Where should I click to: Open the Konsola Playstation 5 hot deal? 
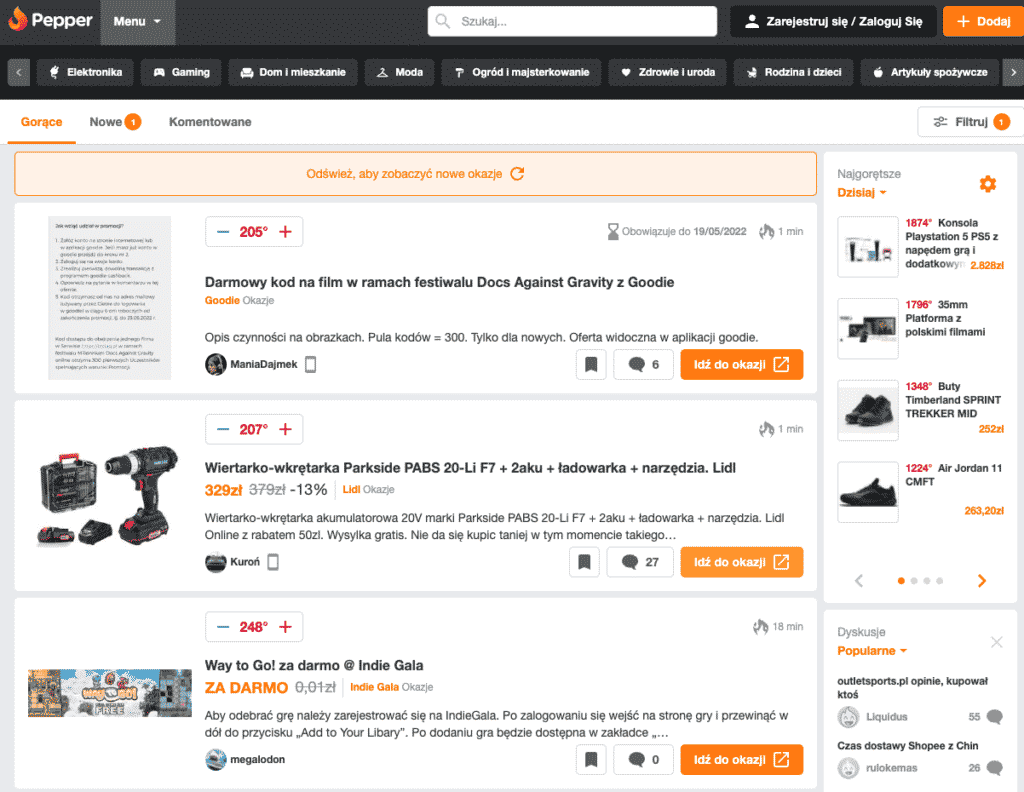coord(921,244)
